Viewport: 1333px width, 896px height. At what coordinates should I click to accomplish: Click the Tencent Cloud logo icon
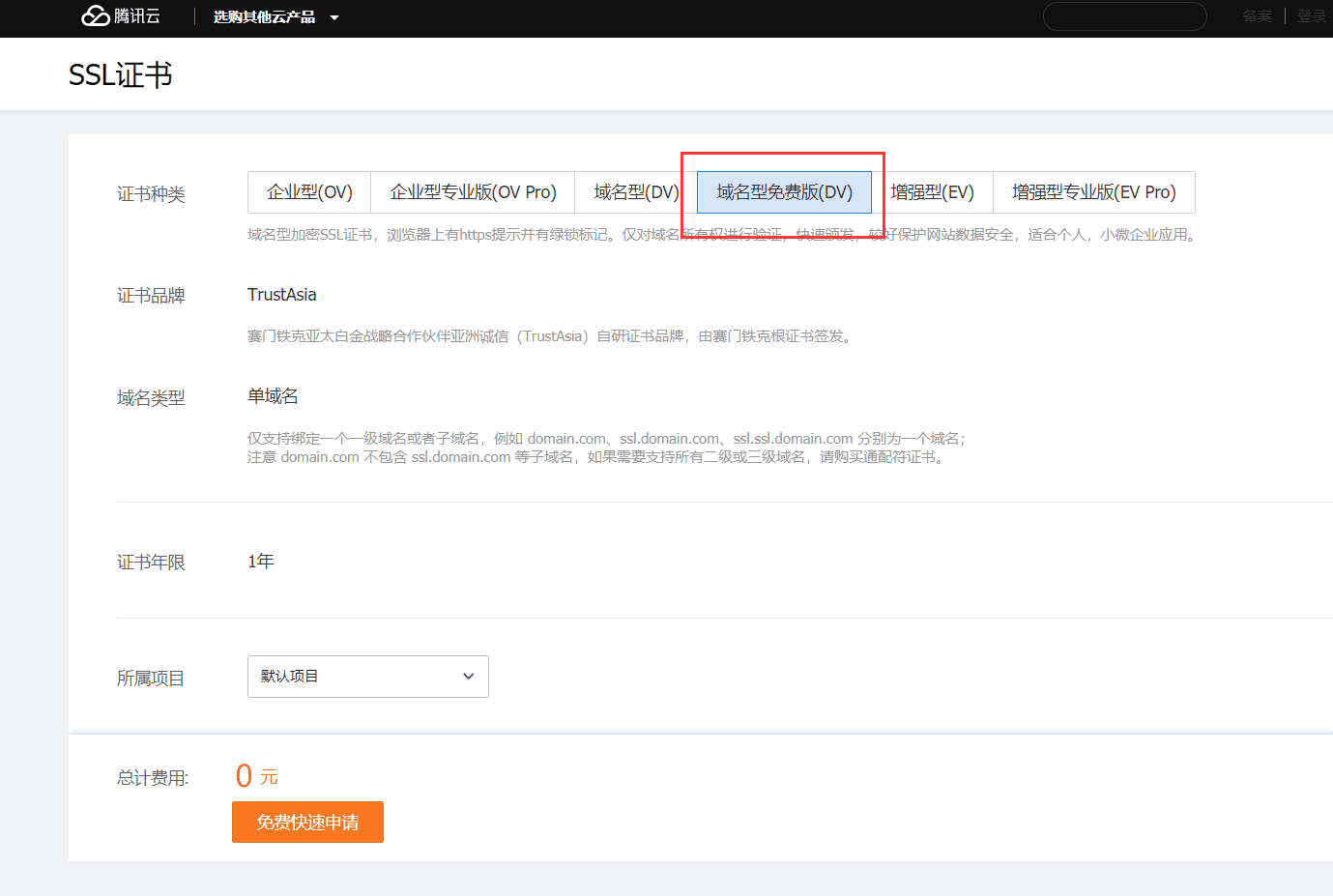[96, 16]
